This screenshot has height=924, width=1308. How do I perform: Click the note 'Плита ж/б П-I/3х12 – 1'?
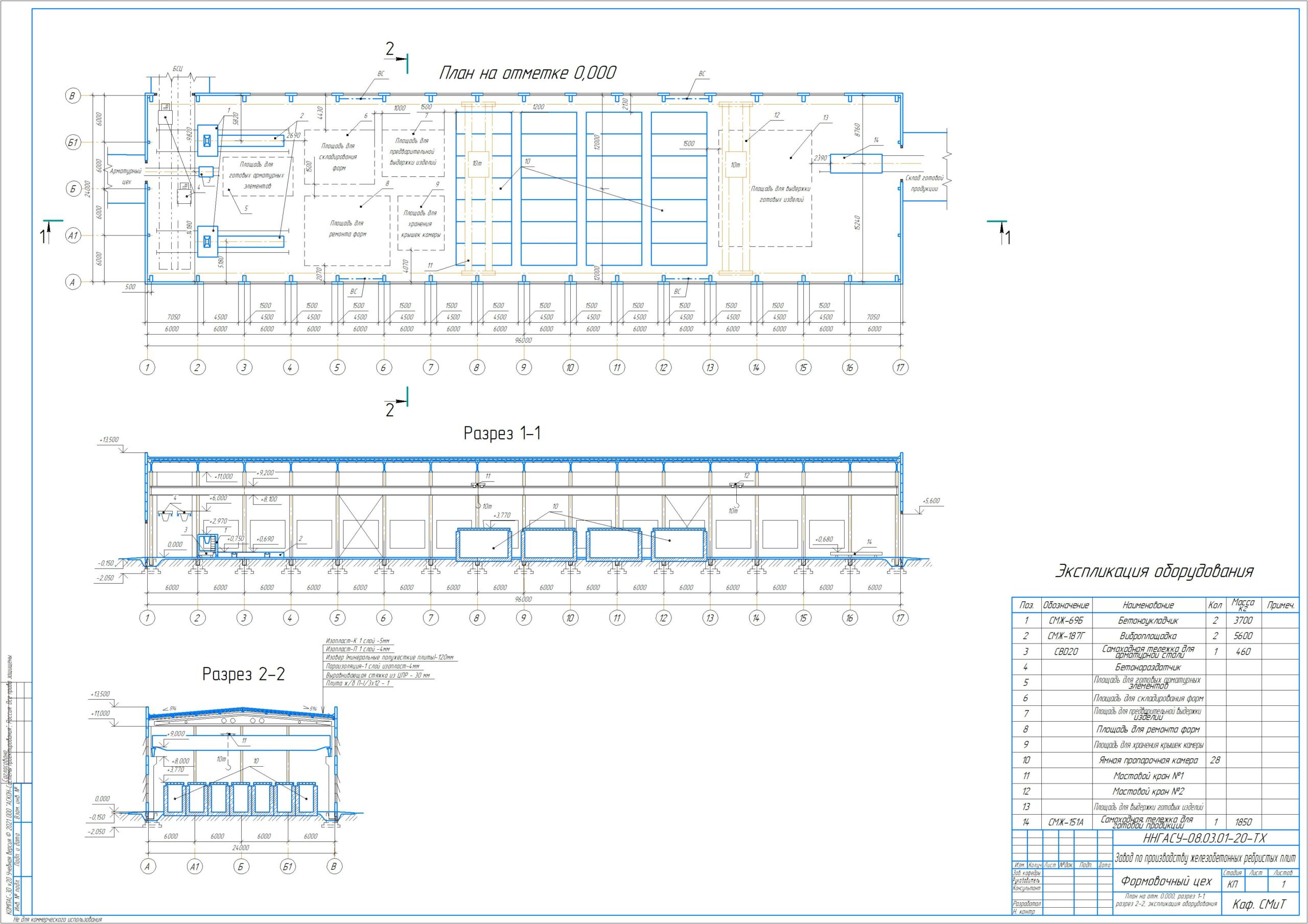pos(358,683)
